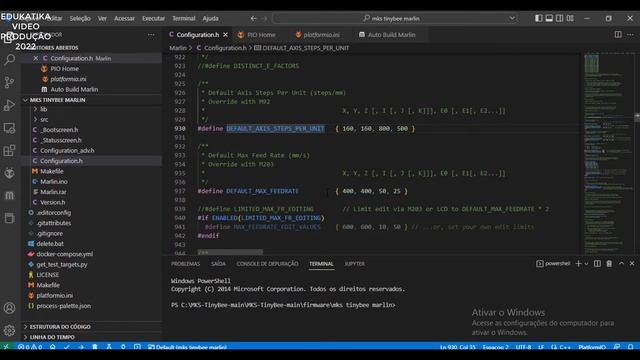Image resolution: width=640 pixels, height=360 pixels.
Task: Switch to SAÍDA panel tab
Action: [218, 264]
